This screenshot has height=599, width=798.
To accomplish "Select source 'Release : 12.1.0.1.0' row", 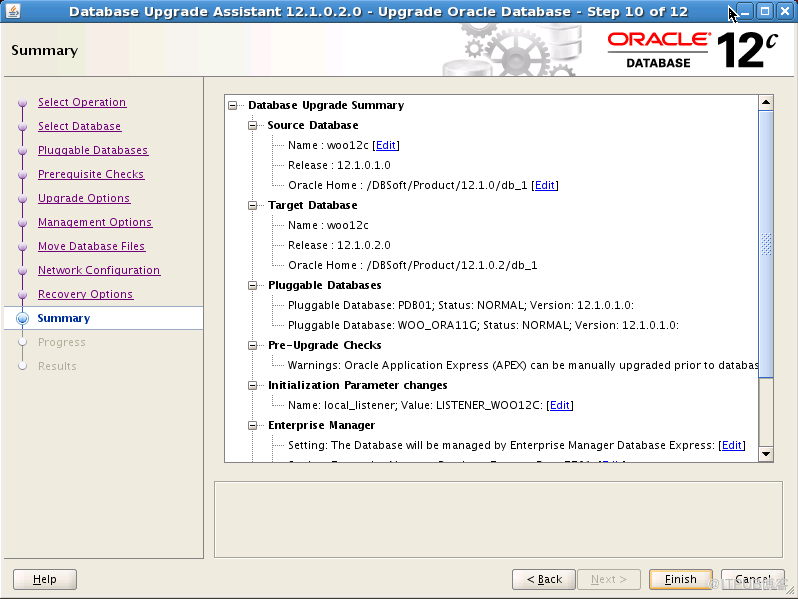I will [x=339, y=165].
